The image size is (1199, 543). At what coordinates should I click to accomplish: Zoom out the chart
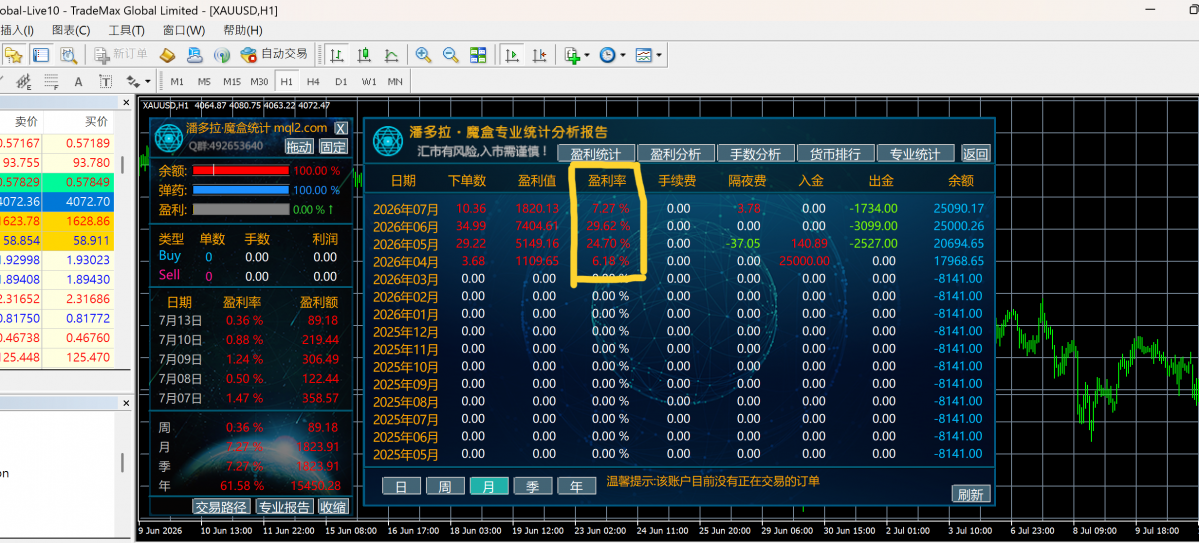(450, 54)
